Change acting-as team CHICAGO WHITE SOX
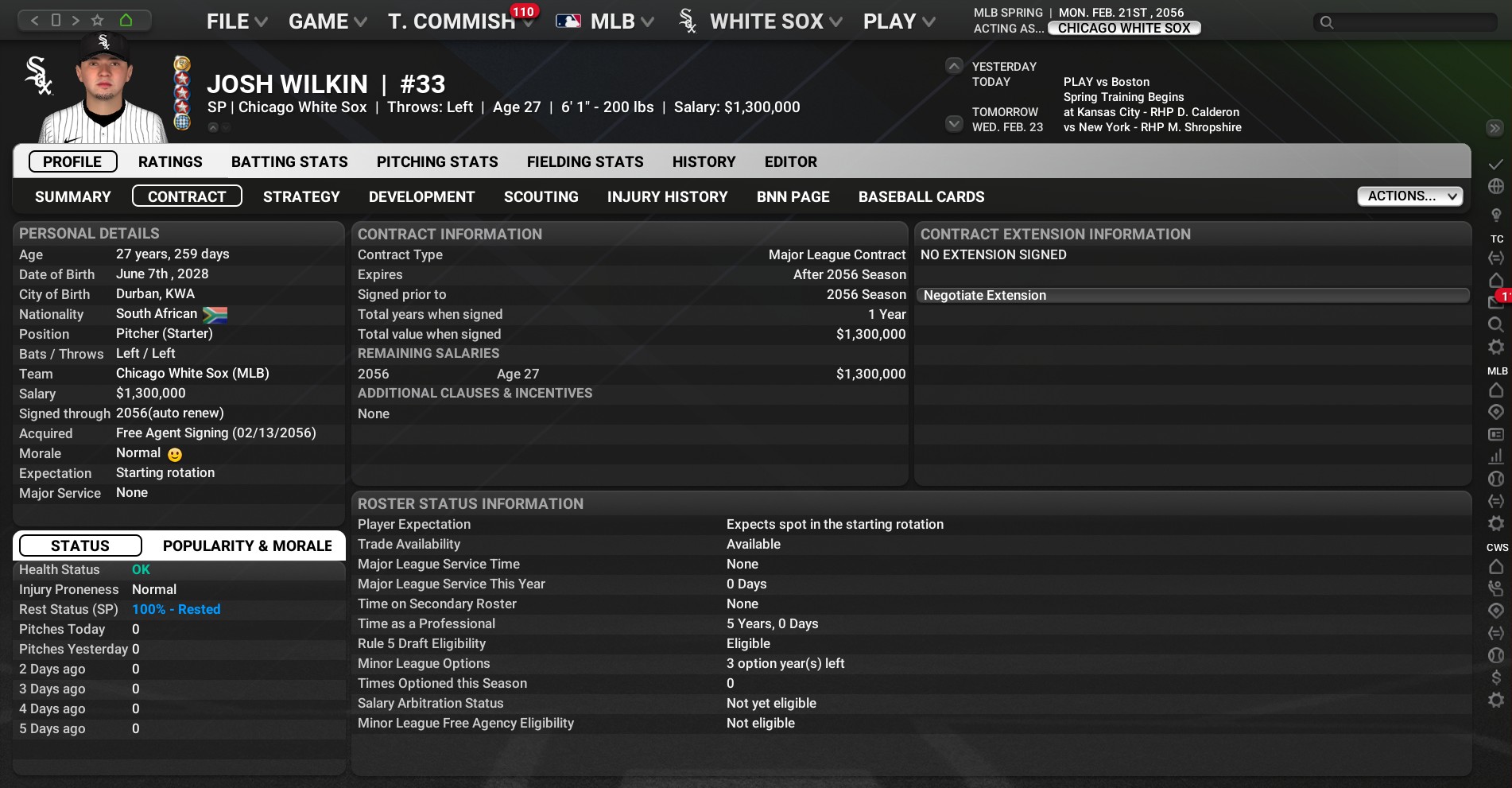The width and height of the screenshot is (1512, 788). (x=1124, y=29)
